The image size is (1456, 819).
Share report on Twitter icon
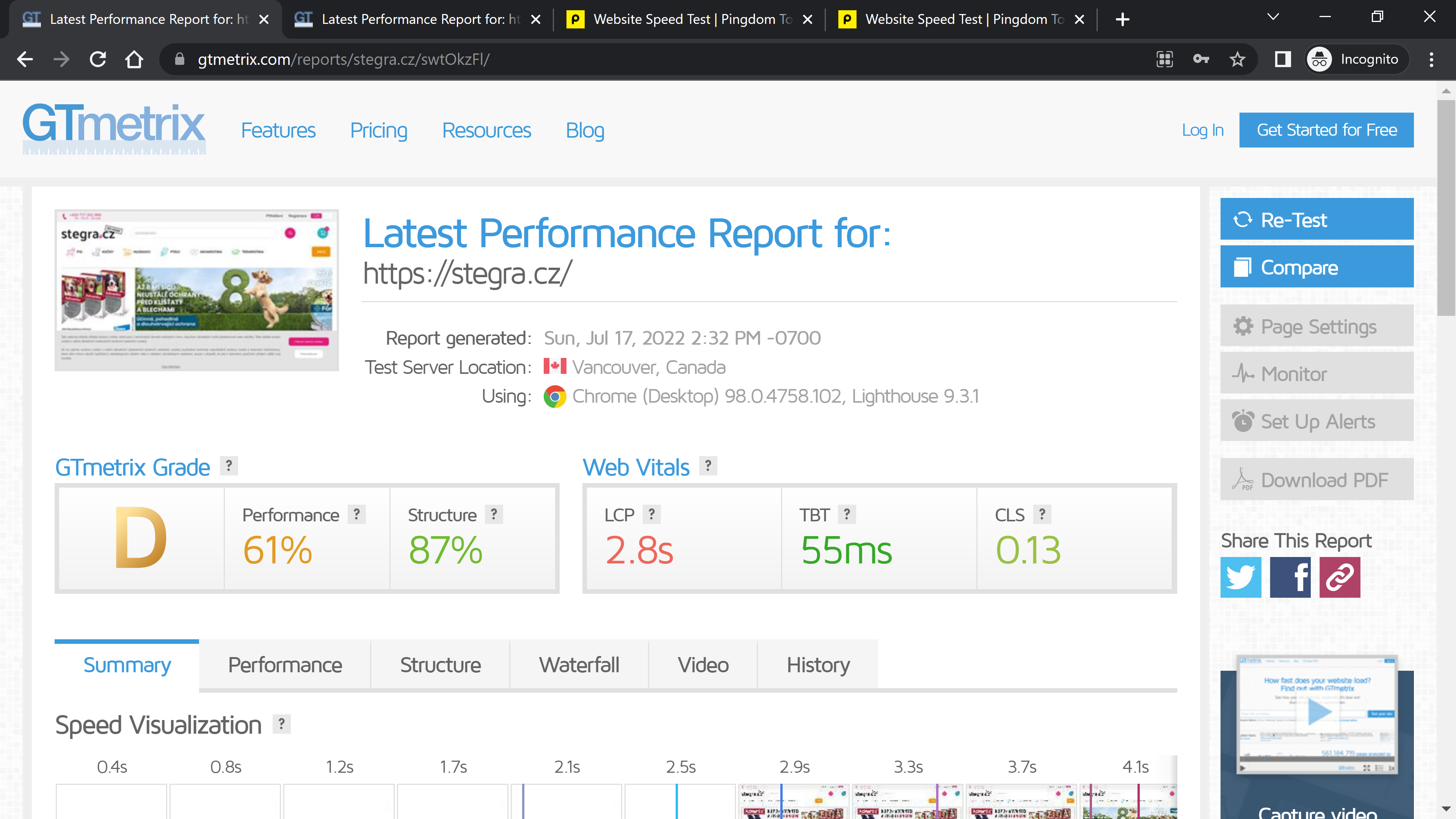point(1241,577)
